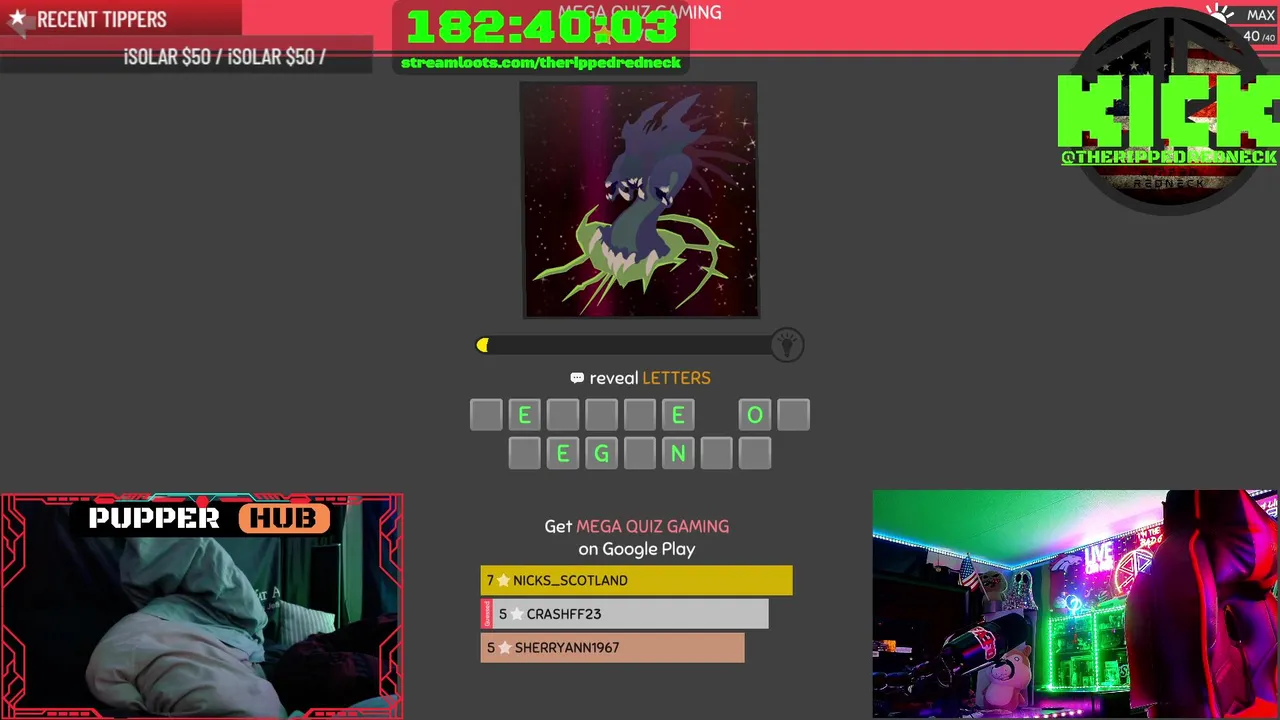Click the streamer's neon room webcam feed

[1076, 604]
